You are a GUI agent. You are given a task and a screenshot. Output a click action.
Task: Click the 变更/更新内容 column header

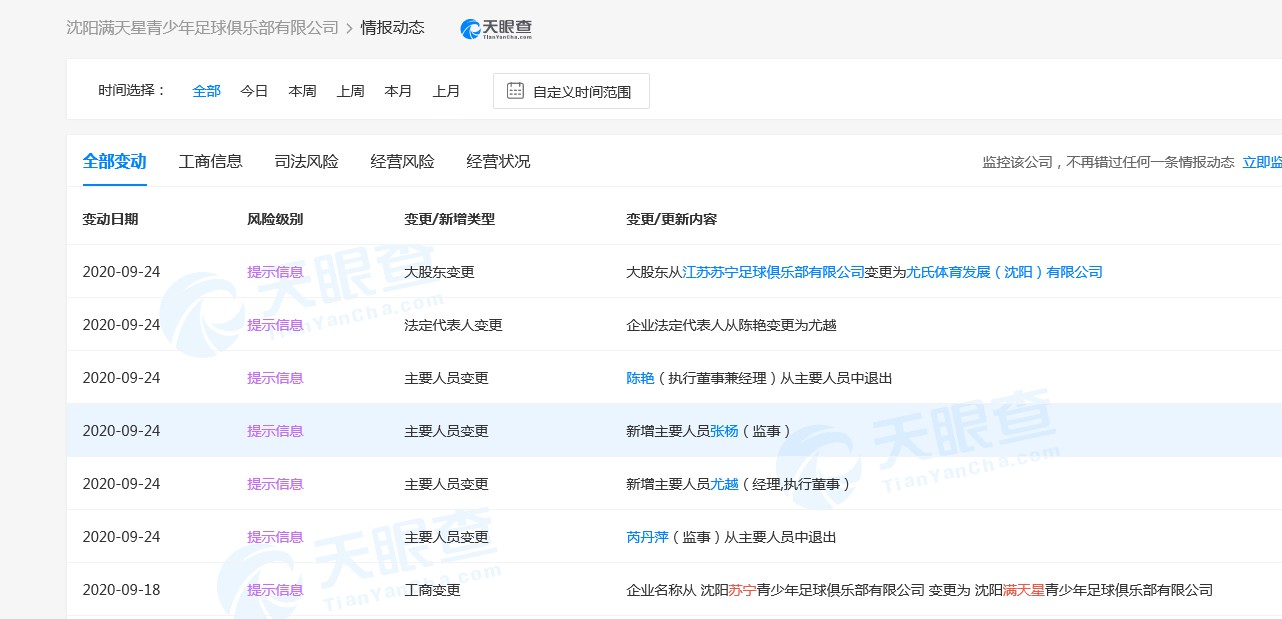[x=671, y=219]
